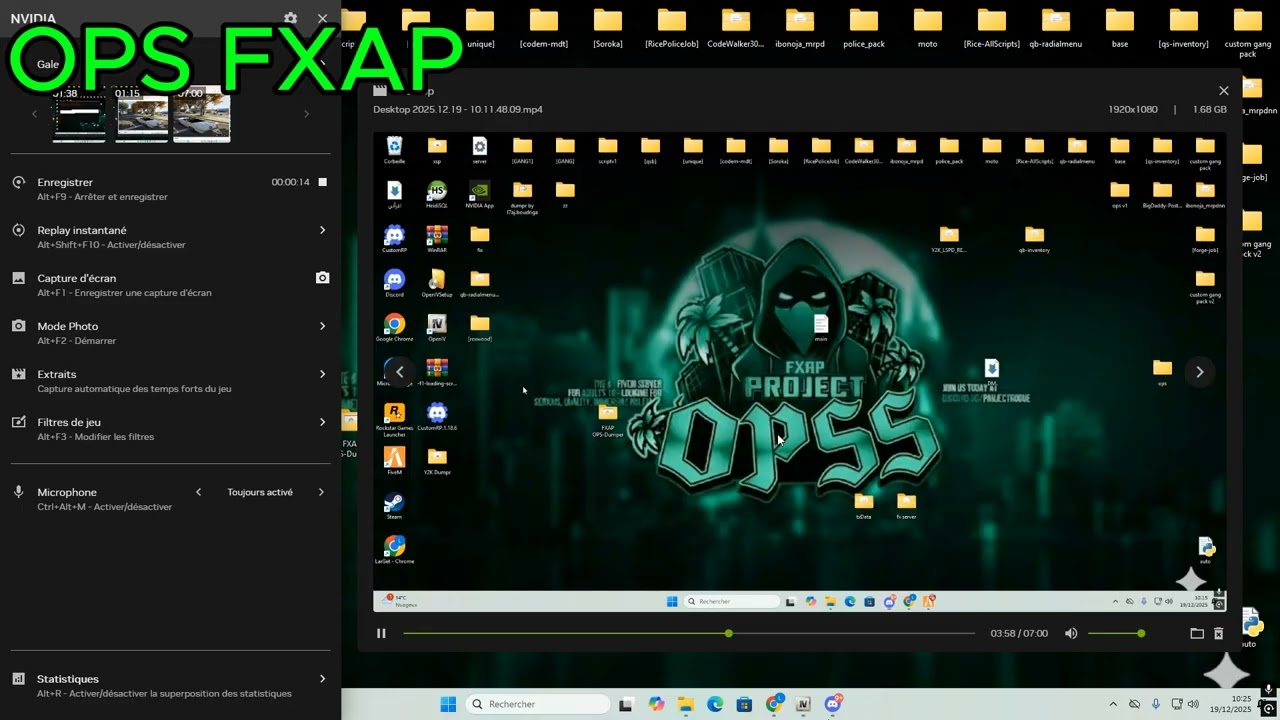Open Chrome on the live taskbar below the player
Image resolution: width=1280 pixels, height=720 pixels.
(774, 704)
